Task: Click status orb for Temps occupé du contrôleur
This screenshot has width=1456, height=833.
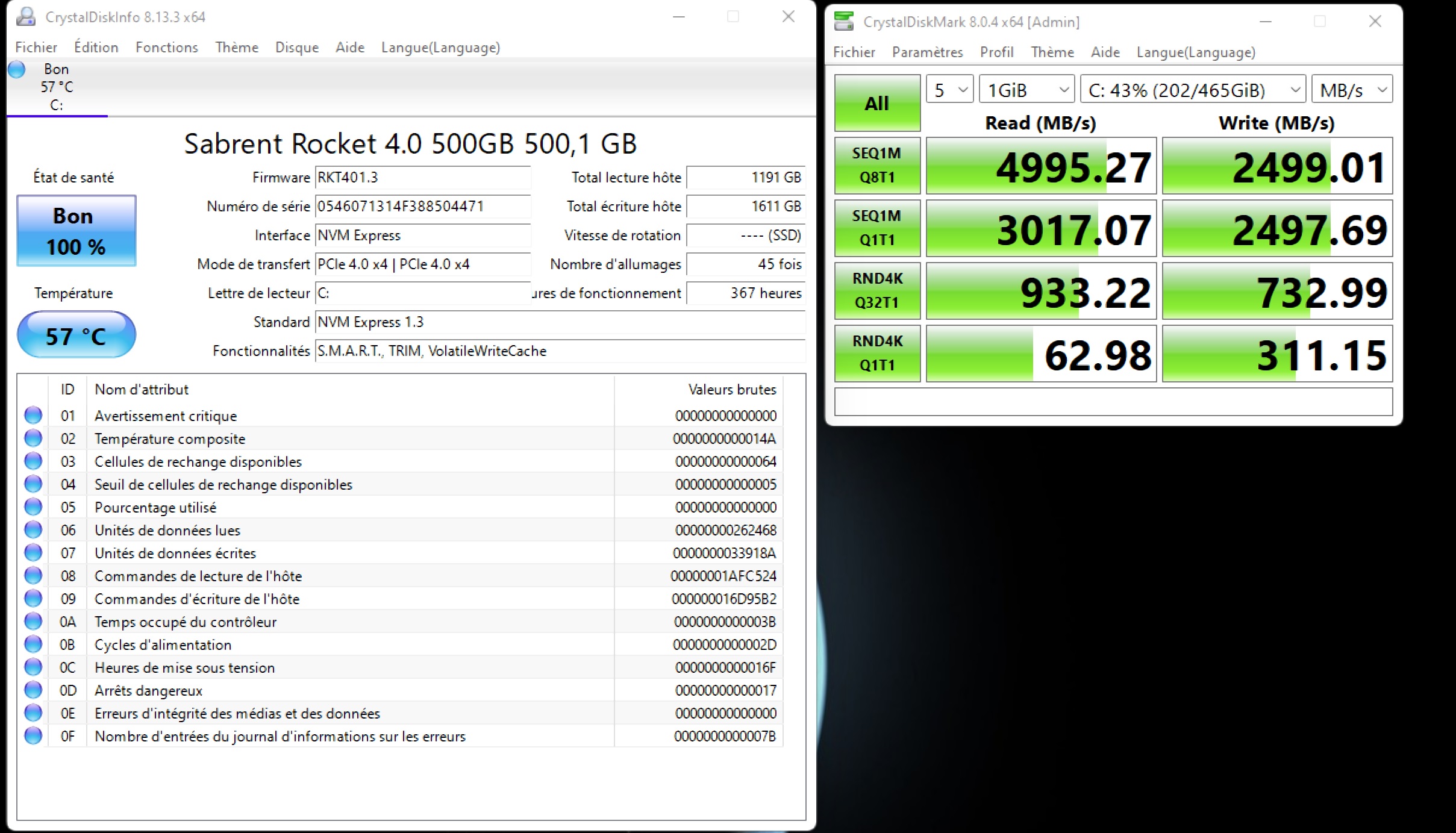Action: point(33,621)
